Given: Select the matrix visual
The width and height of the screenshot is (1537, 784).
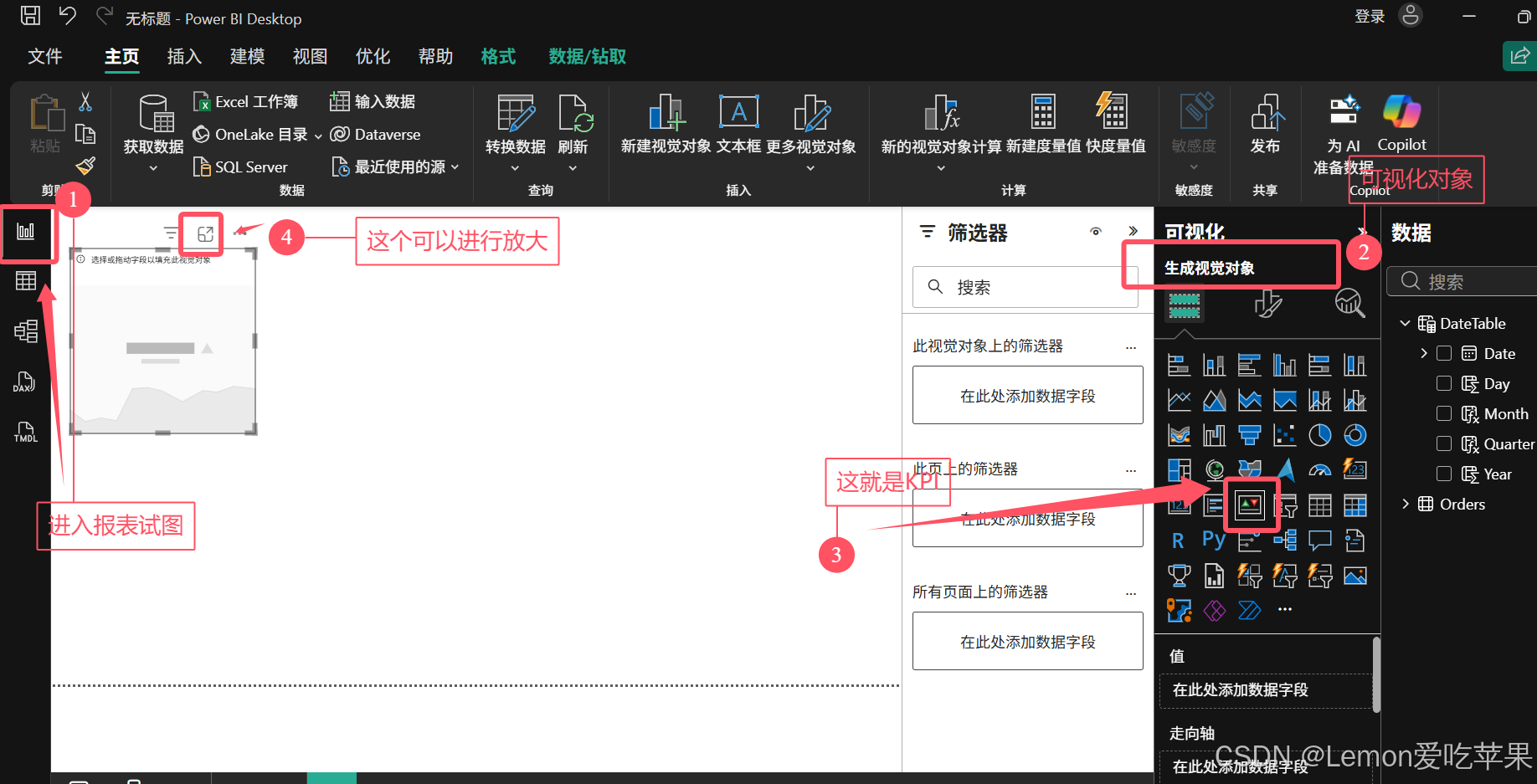Looking at the screenshot, I should tap(1355, 505).
